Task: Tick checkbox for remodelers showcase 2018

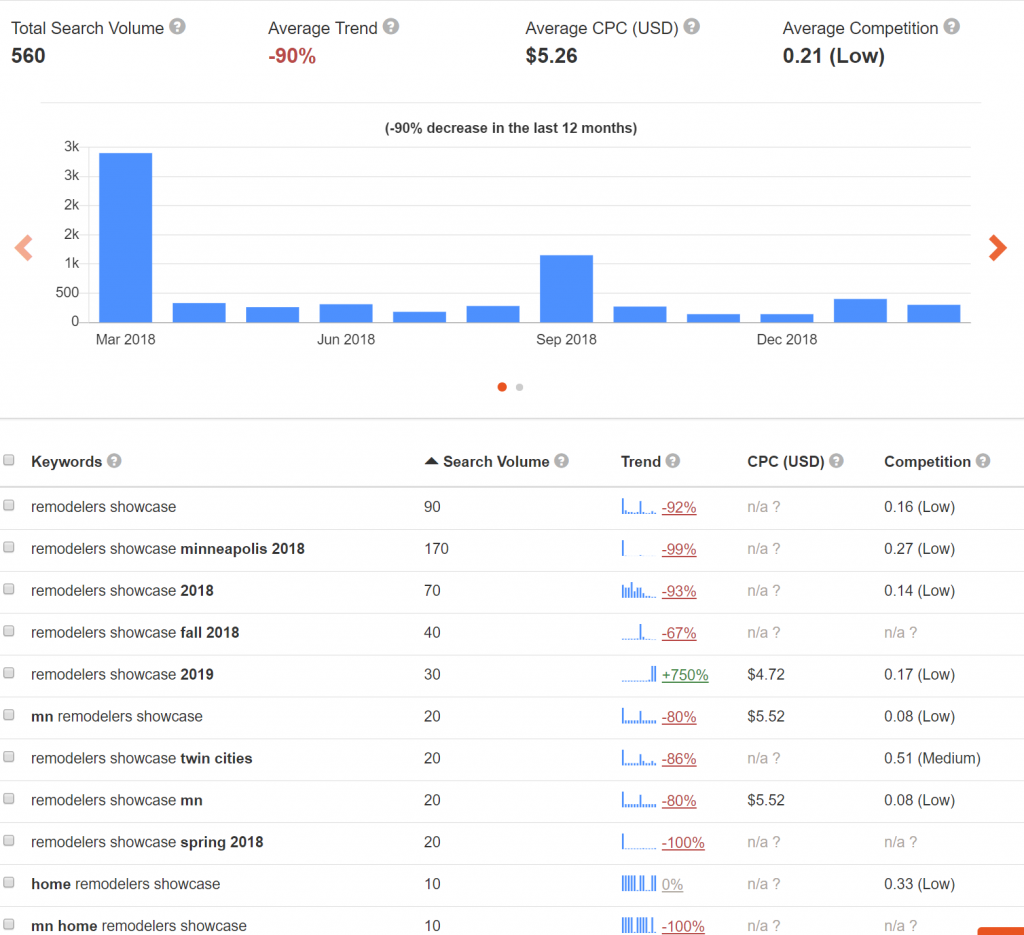Action: pos(9,589)
